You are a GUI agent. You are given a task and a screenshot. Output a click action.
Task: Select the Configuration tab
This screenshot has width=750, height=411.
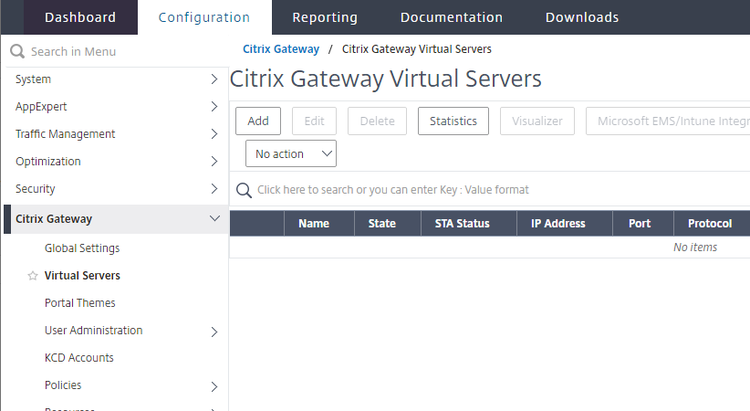point(204,17)
